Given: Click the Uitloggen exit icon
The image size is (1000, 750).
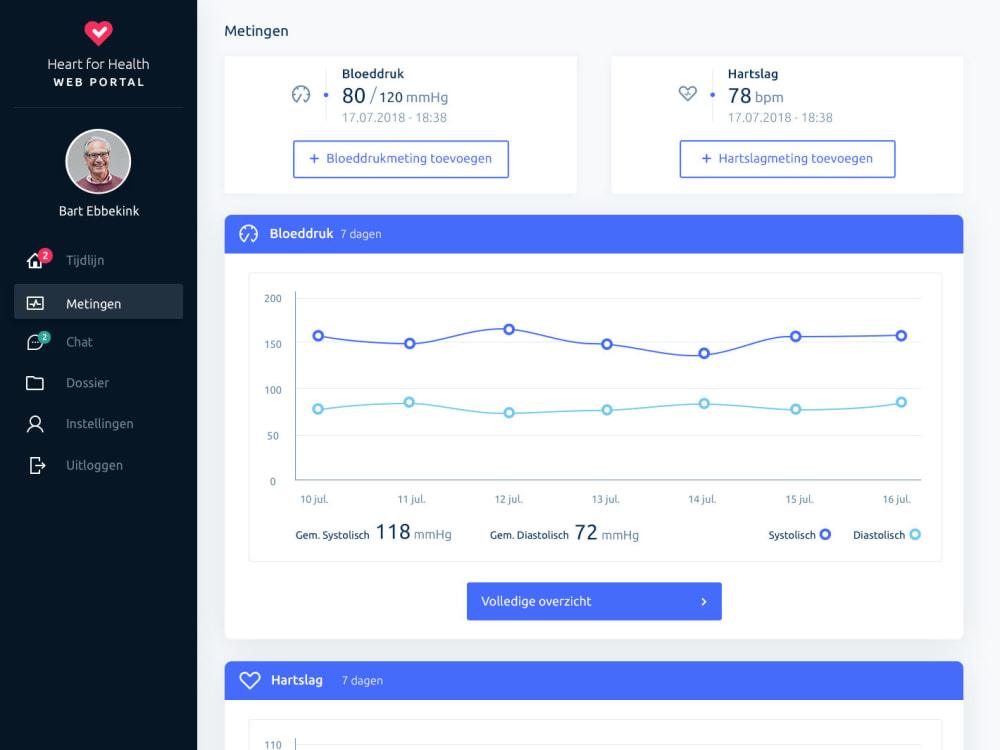Looking at the screenshot, I should pyautogui.click(x=37, y=466).
